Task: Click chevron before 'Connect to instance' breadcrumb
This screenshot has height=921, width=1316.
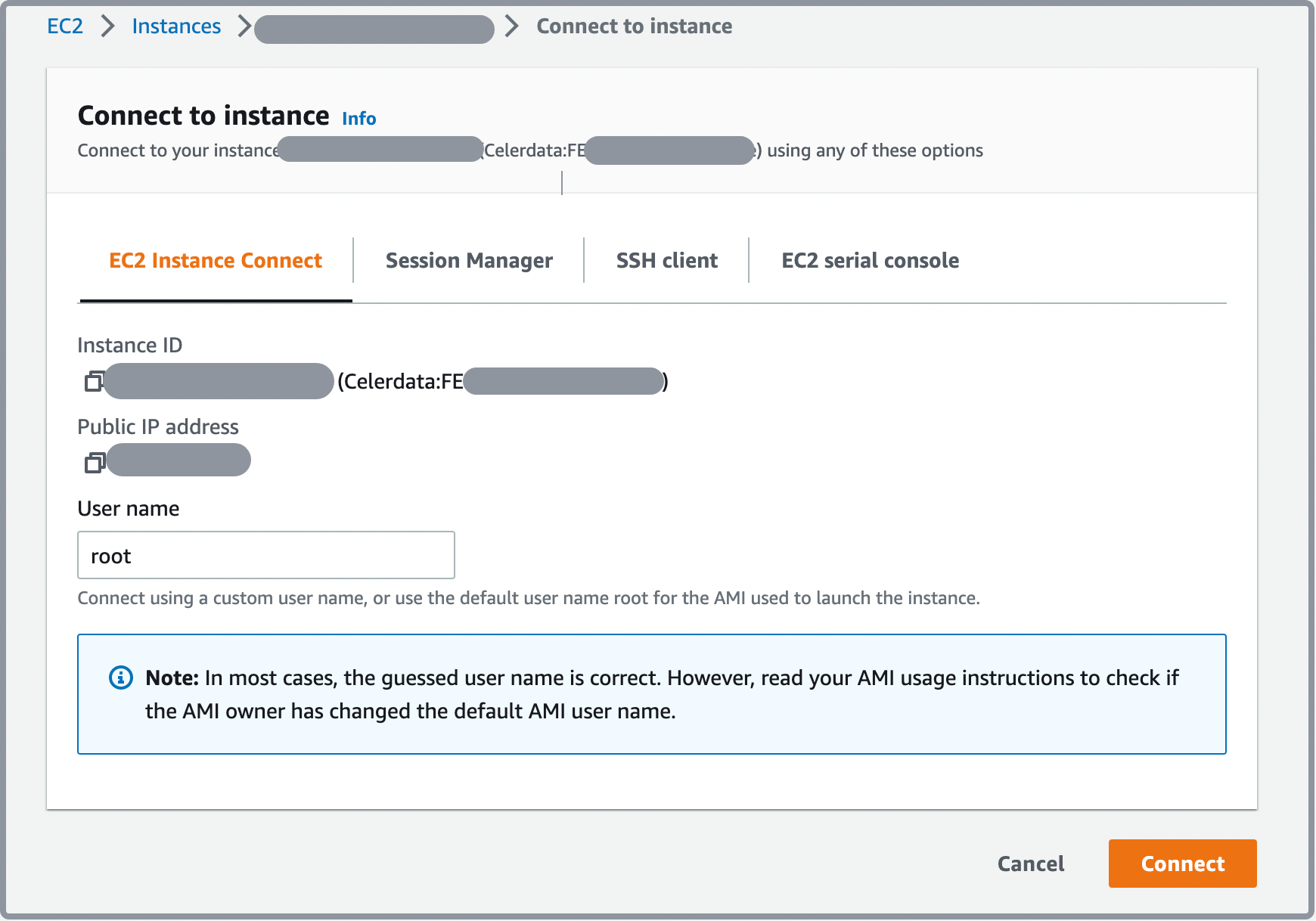Action: coord(512,26)
